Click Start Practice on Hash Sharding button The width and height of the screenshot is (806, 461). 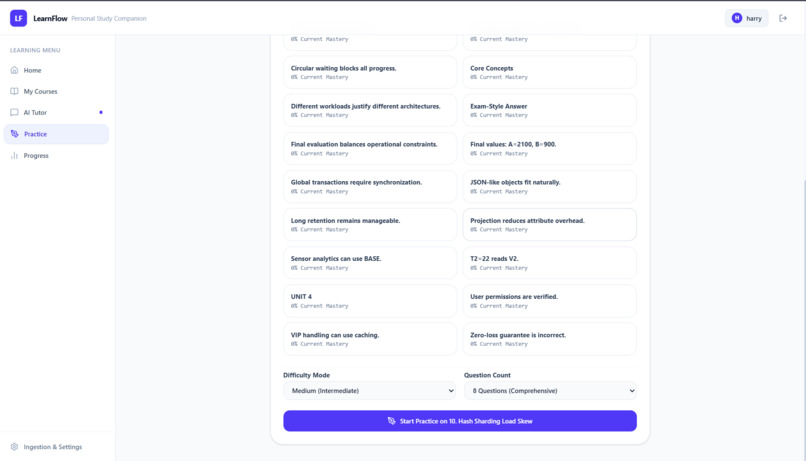(x=460, y=421)
